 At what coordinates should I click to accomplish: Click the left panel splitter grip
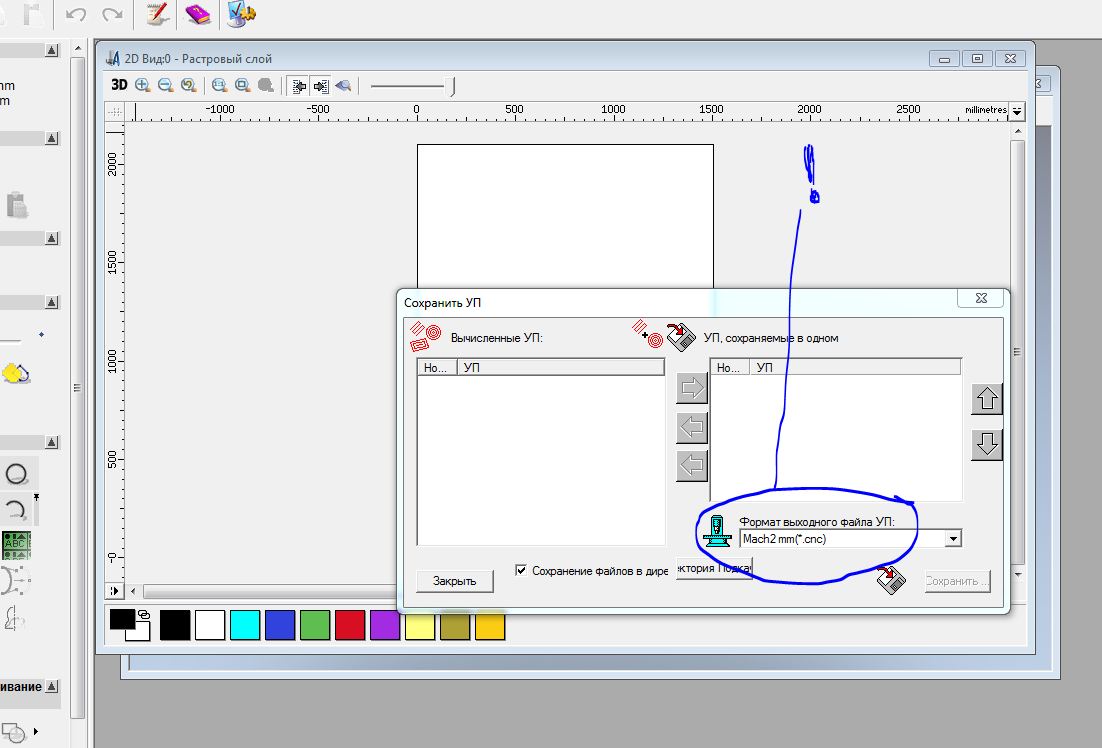click(77, 387)
